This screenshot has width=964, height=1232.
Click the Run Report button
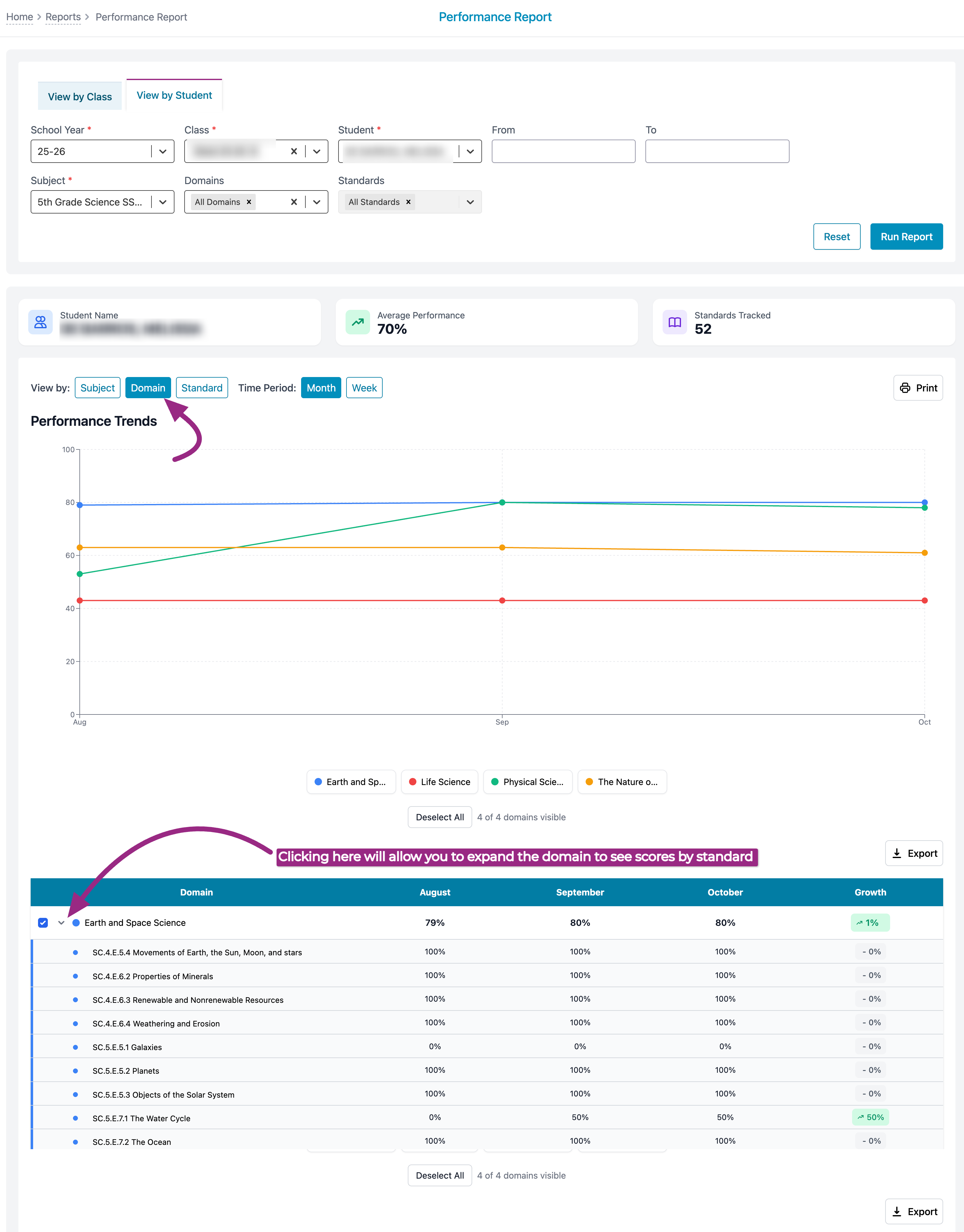point(906,237)
